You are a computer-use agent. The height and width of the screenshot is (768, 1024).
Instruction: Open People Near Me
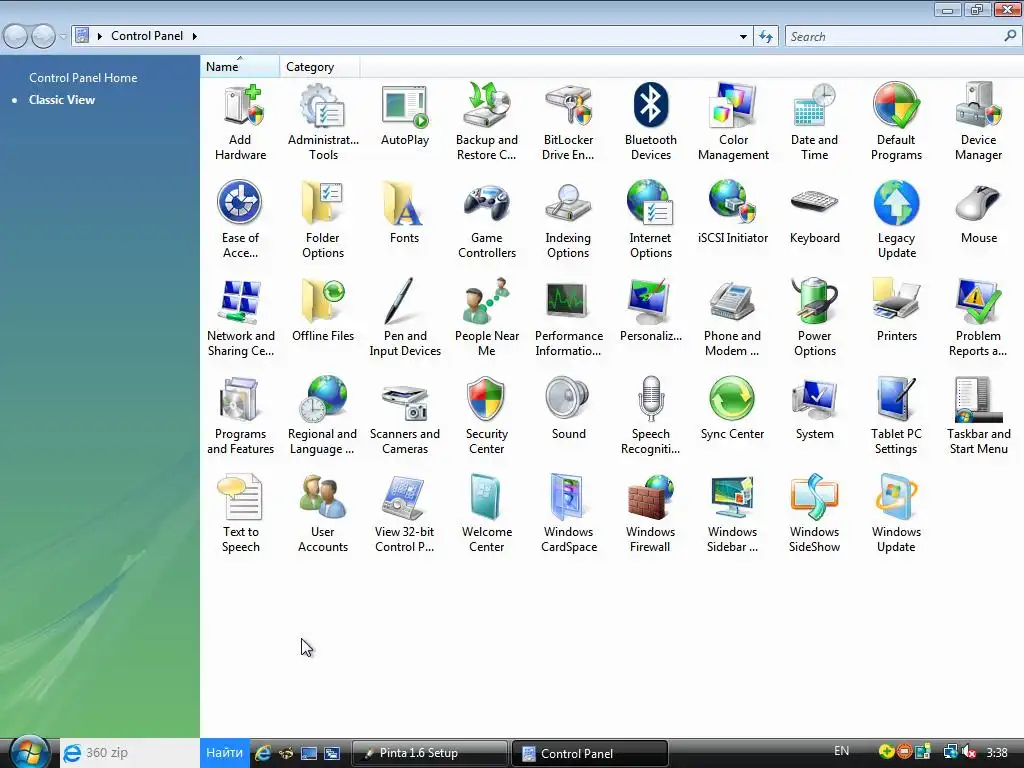487,317
